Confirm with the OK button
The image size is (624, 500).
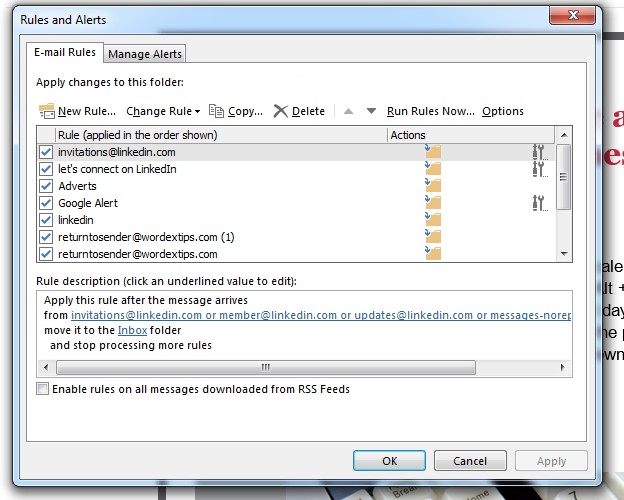pyautogui.click(x=389, y=461)
